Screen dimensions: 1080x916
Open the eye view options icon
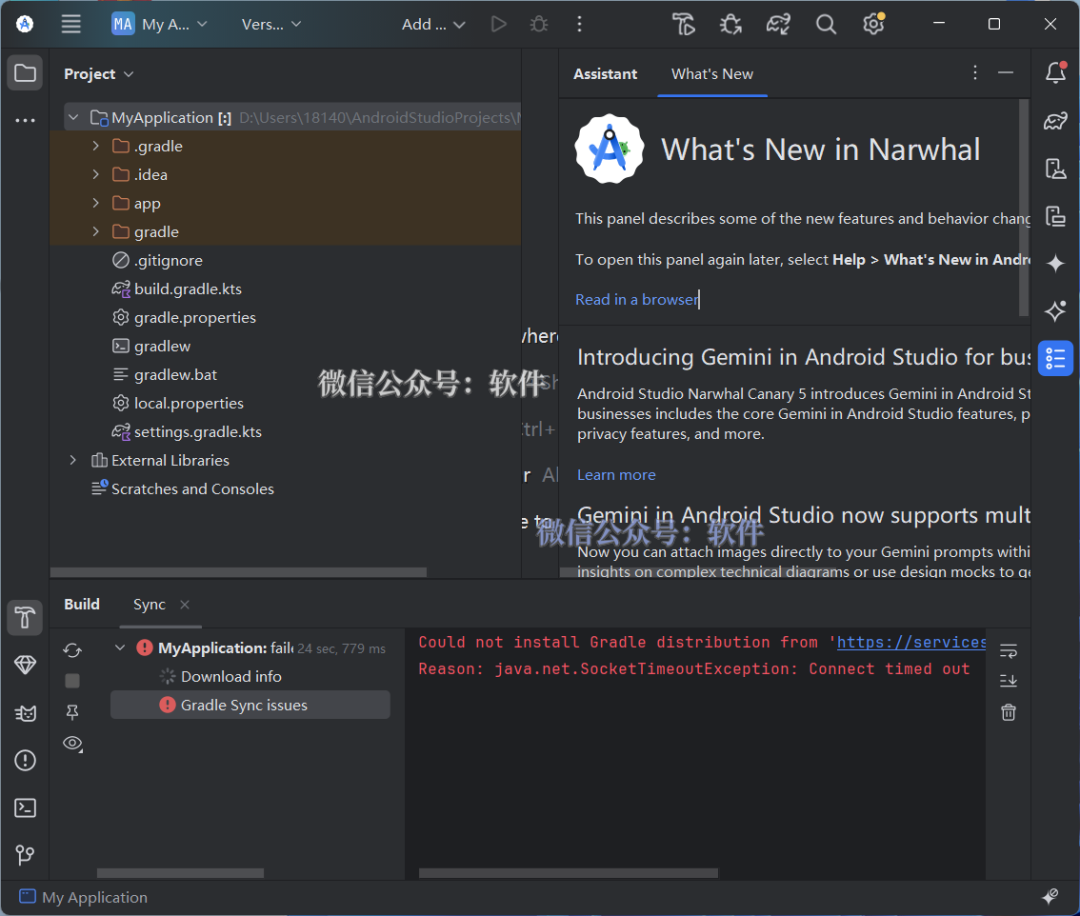point(72,744)
